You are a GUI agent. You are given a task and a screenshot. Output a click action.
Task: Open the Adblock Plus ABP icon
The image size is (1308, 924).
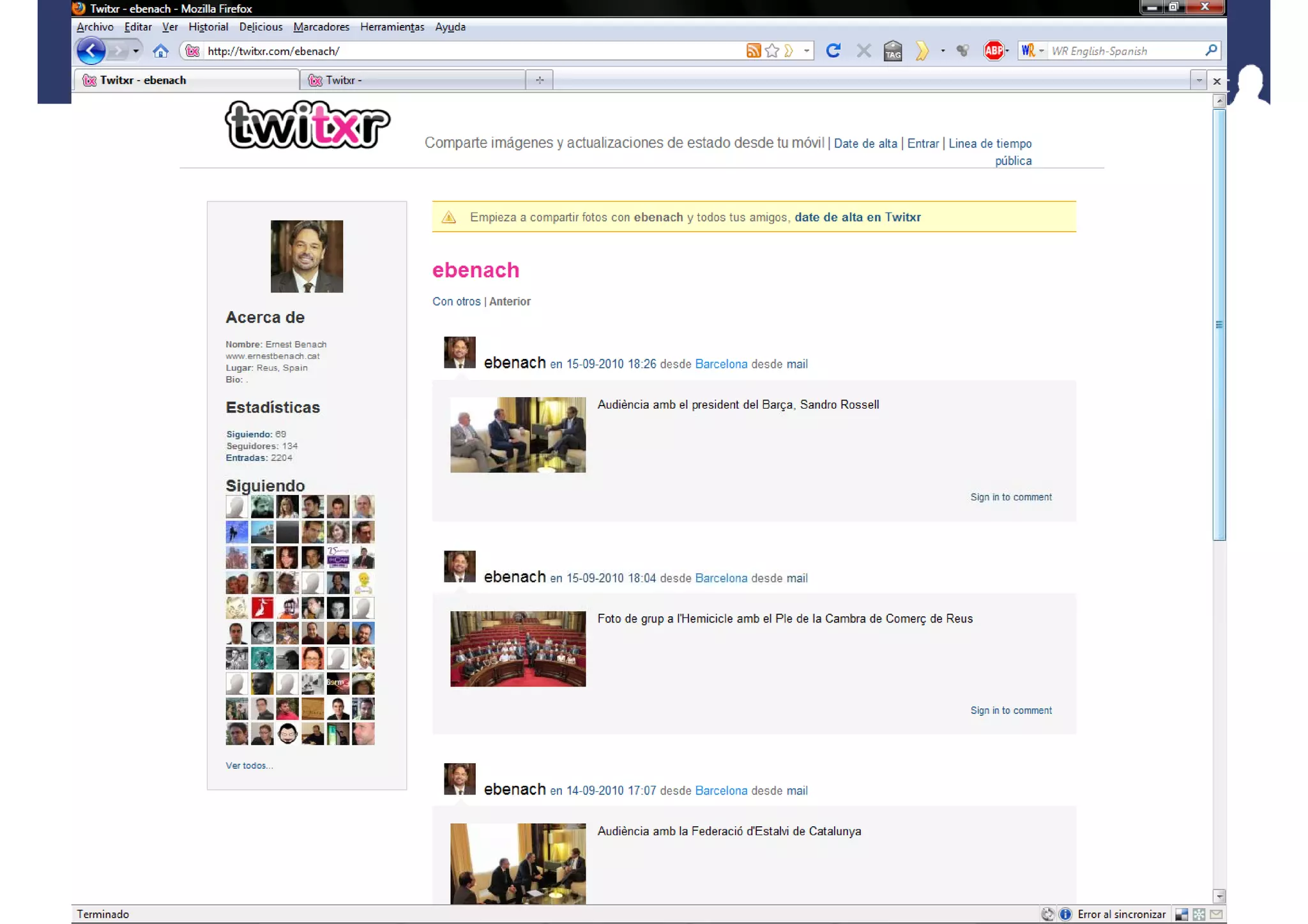click(993, 50)
